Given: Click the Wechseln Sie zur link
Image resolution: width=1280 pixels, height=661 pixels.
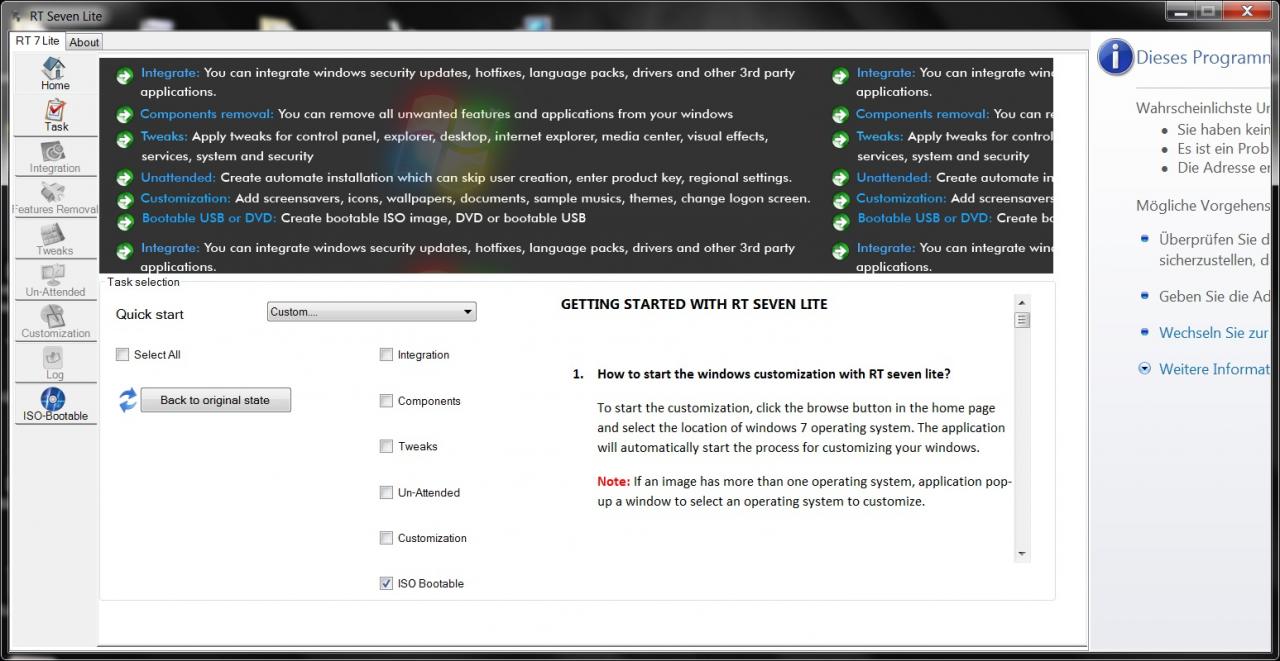Looking at the screenshot, I should pyautogui.click(x=1213, y=332).
